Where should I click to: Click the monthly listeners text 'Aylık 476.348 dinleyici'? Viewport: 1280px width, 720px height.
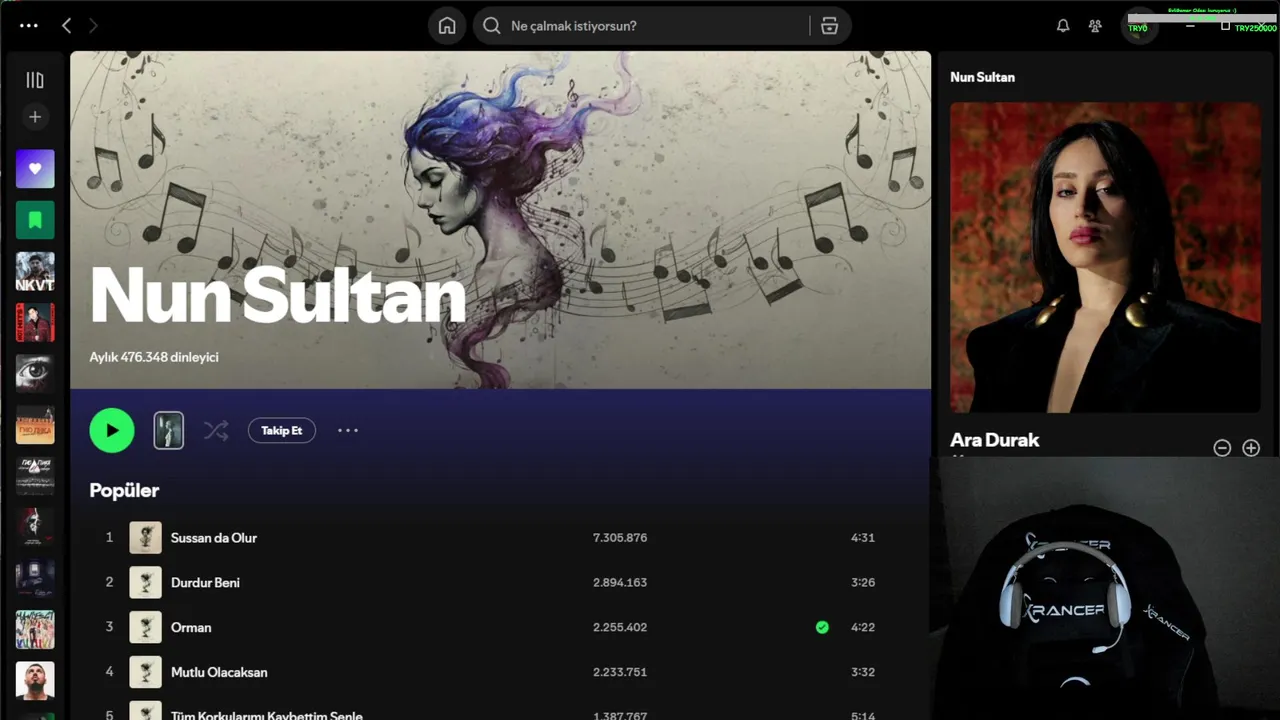coord(154,357)
